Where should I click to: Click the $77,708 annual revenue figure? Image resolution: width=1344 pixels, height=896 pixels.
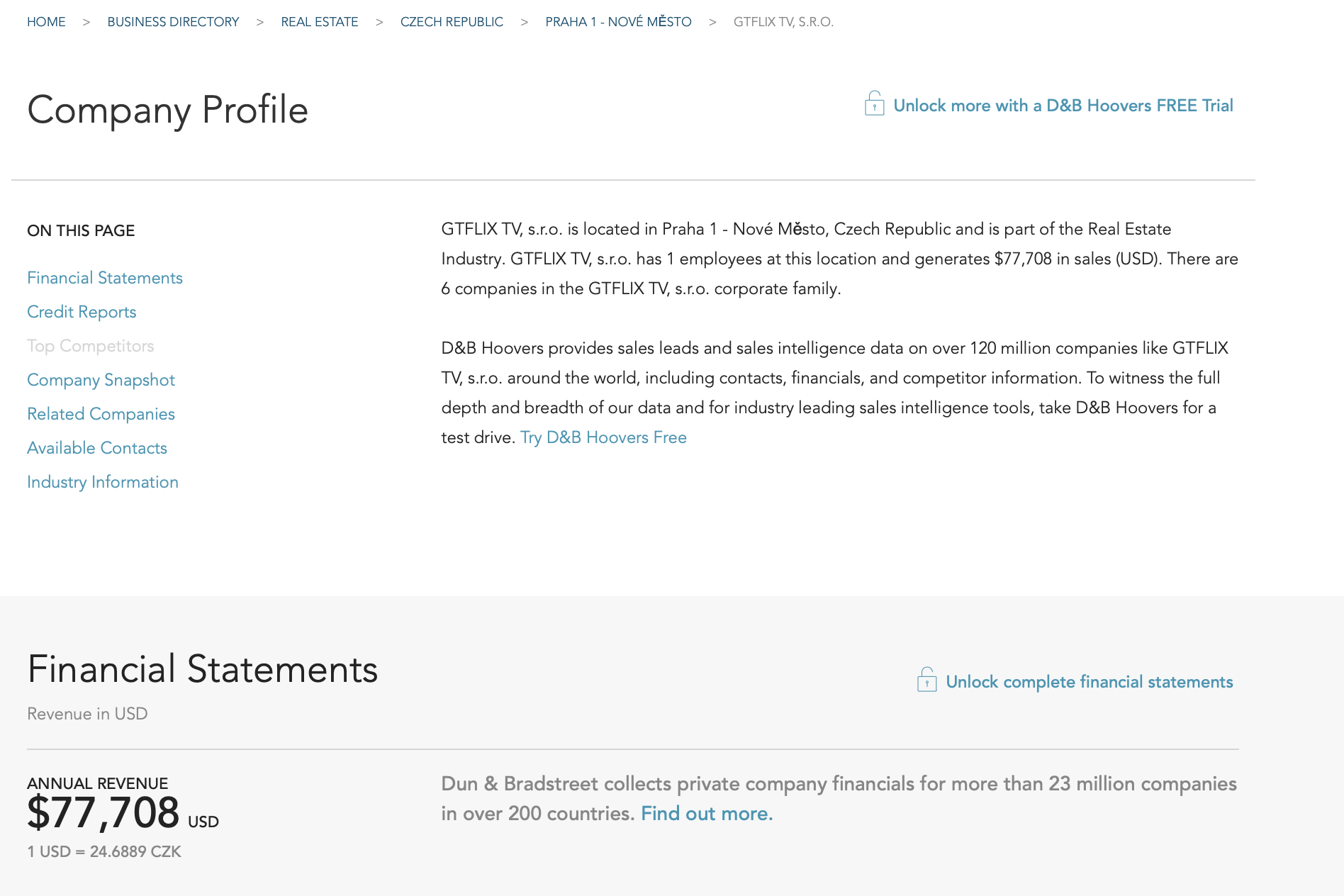click(x=103, y=812)
